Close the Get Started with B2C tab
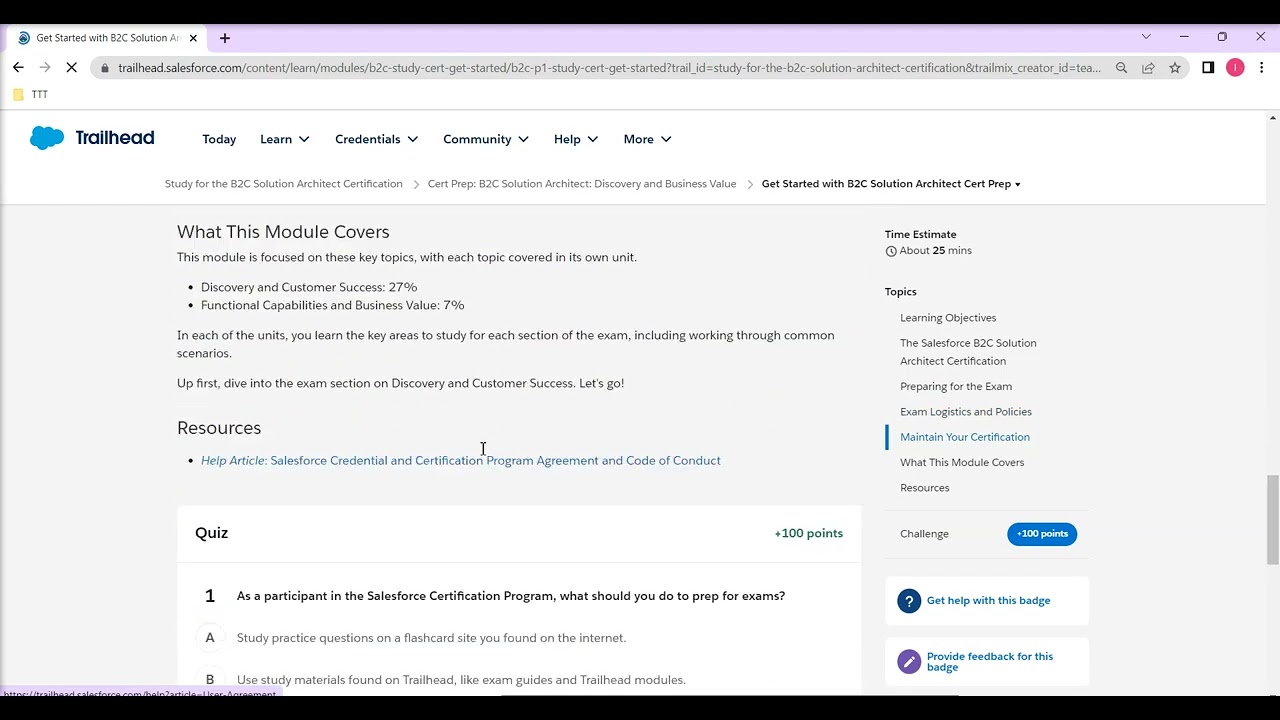The image size is (1280, 720). 193,38
